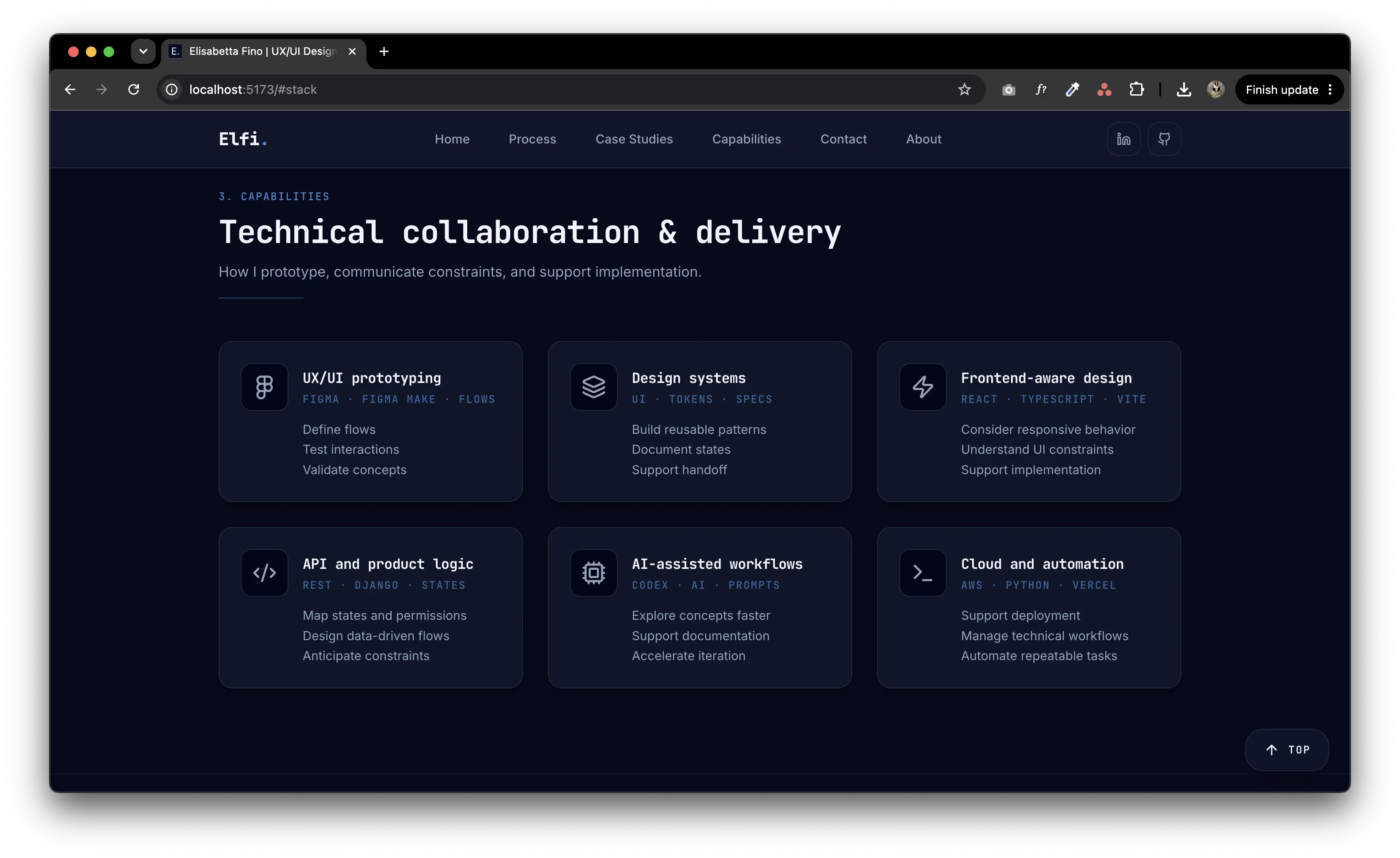
Task: Click the AWS · PYTHON · VERCEL tags
Action: [x=1038, y=585]
